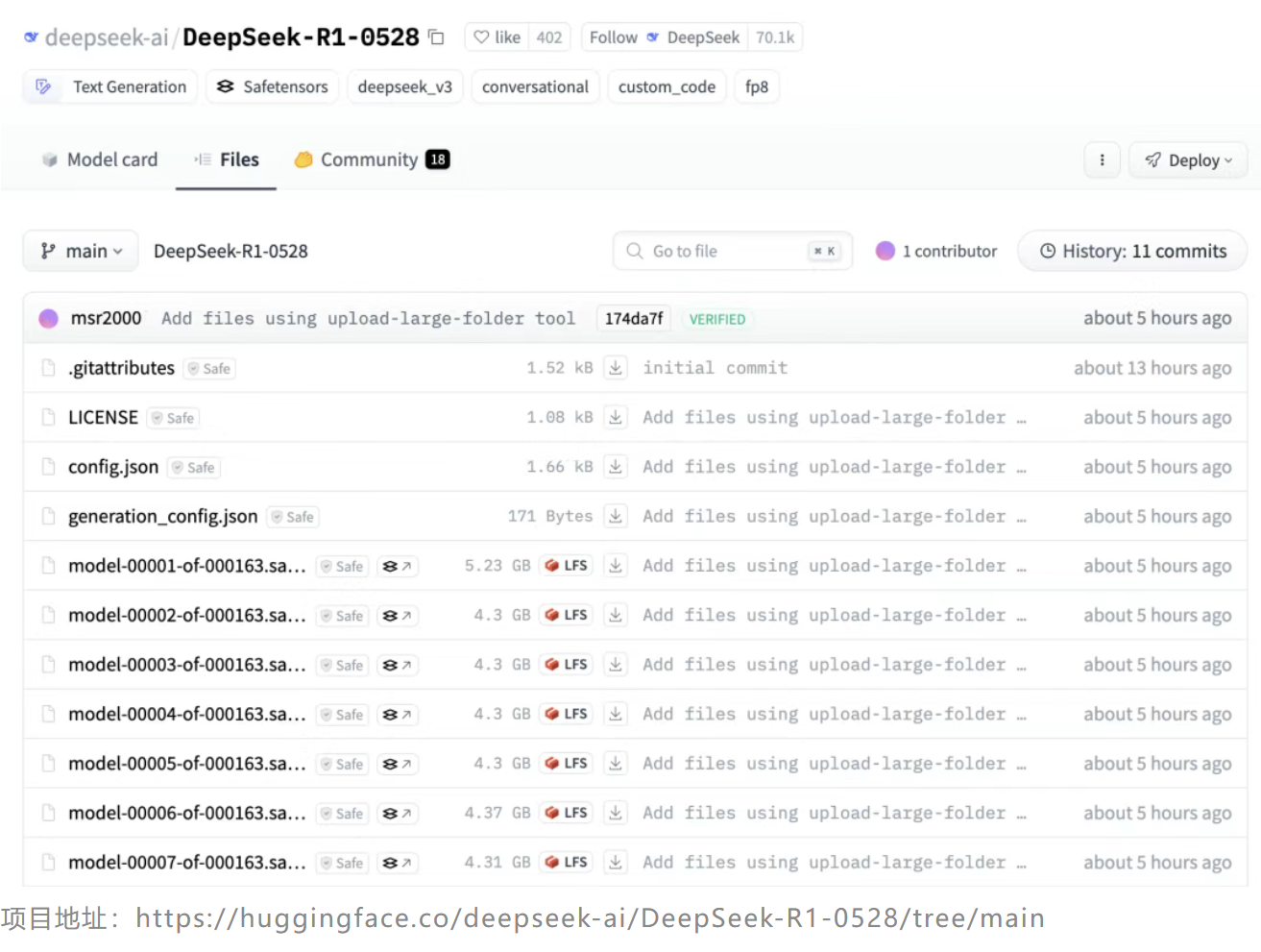Open model-00006-of-000163 safetensors file
Image resolution: width=1261 pixels, height=952 pixels.
(187, 813)
